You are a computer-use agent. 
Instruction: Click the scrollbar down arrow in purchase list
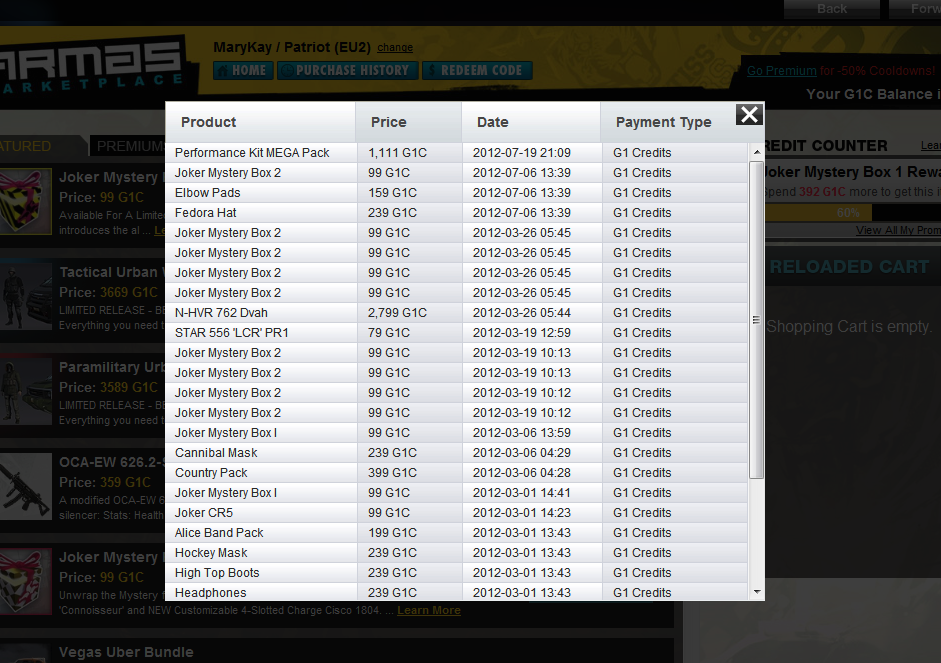point(756,592)
